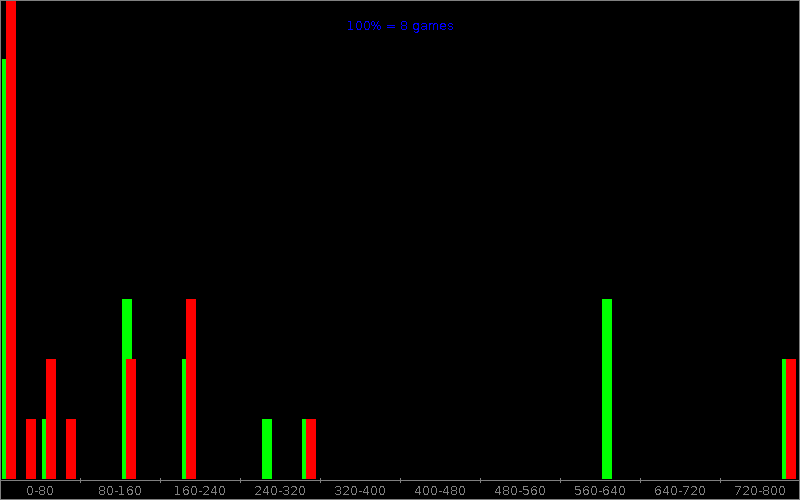Screen dimensions: 800x500
Task: Select the 640-720 axis label
Action: point(680,491)
